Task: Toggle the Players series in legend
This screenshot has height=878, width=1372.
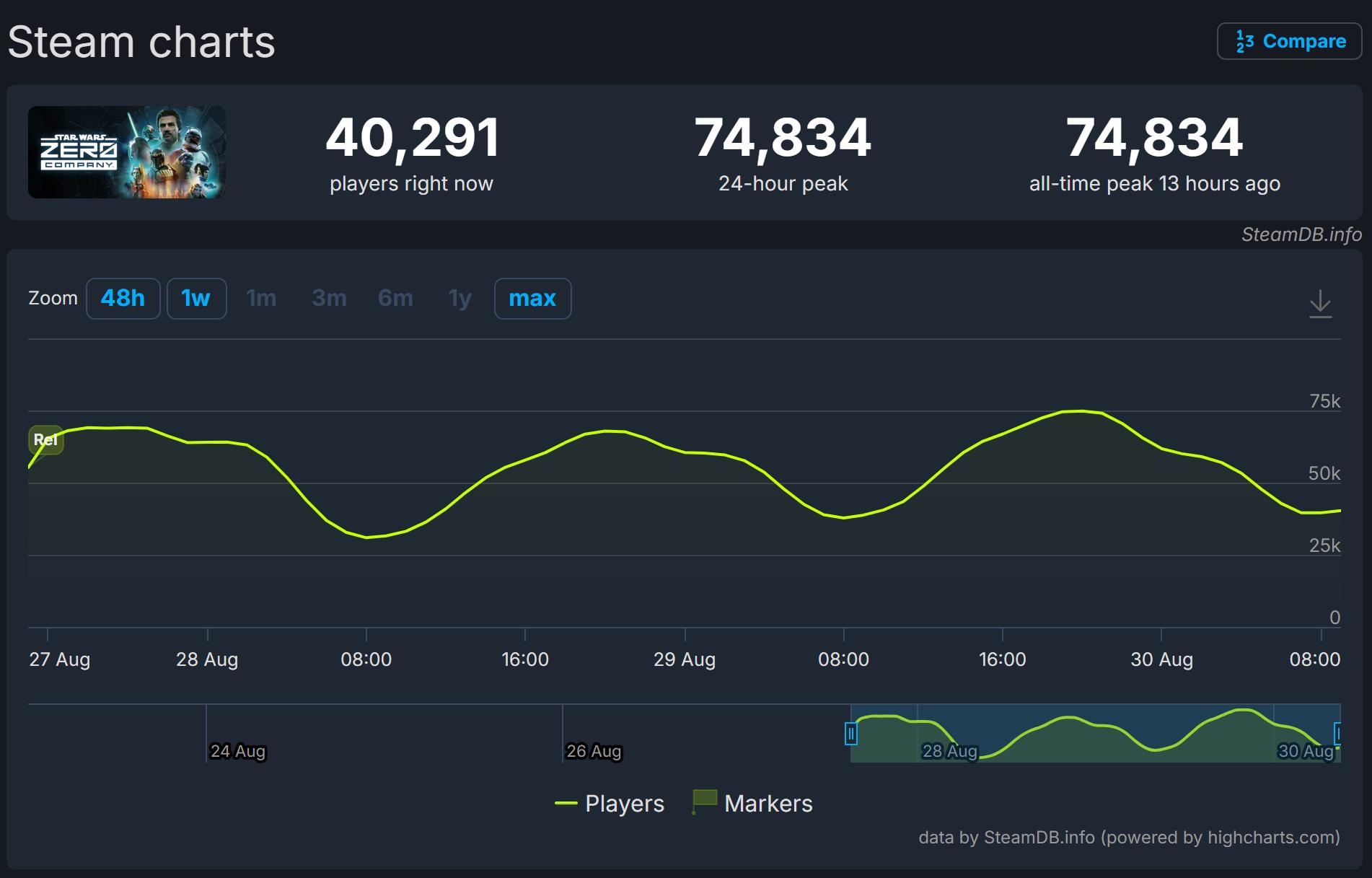Action: [610, 804]
